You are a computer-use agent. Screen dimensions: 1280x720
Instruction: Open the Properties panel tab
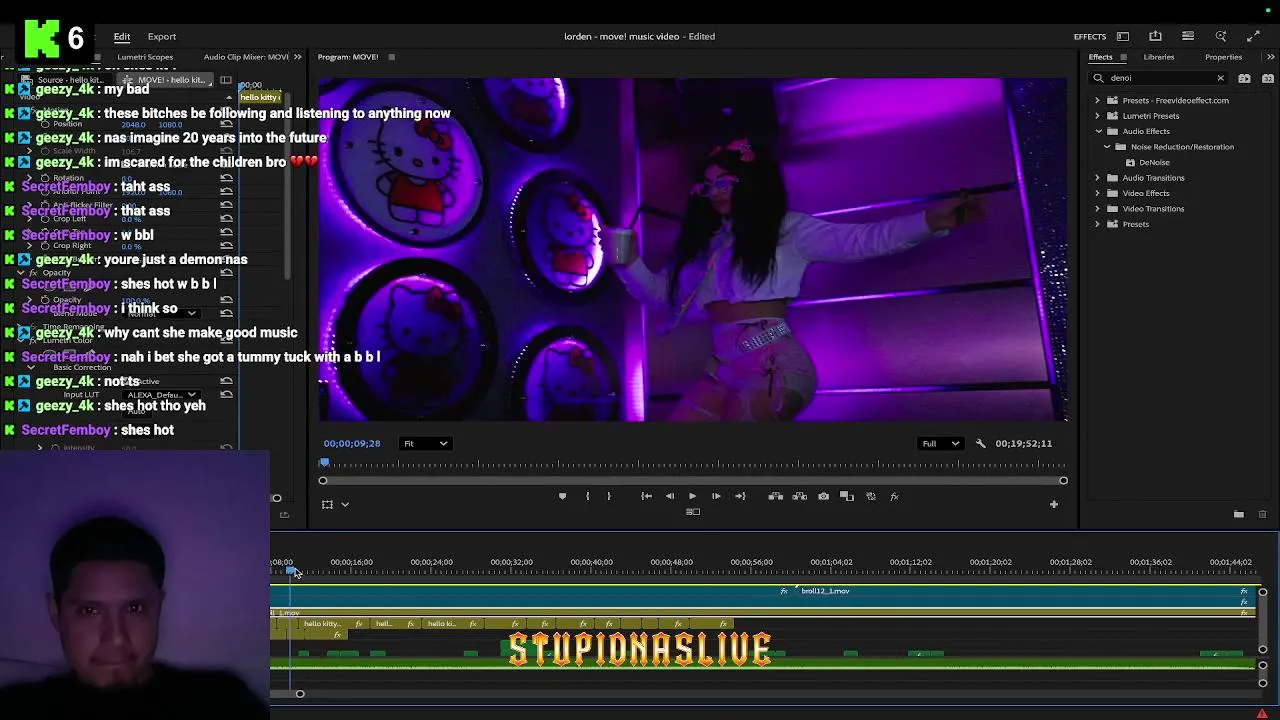pyautogui.click(x=1223, y=57)
